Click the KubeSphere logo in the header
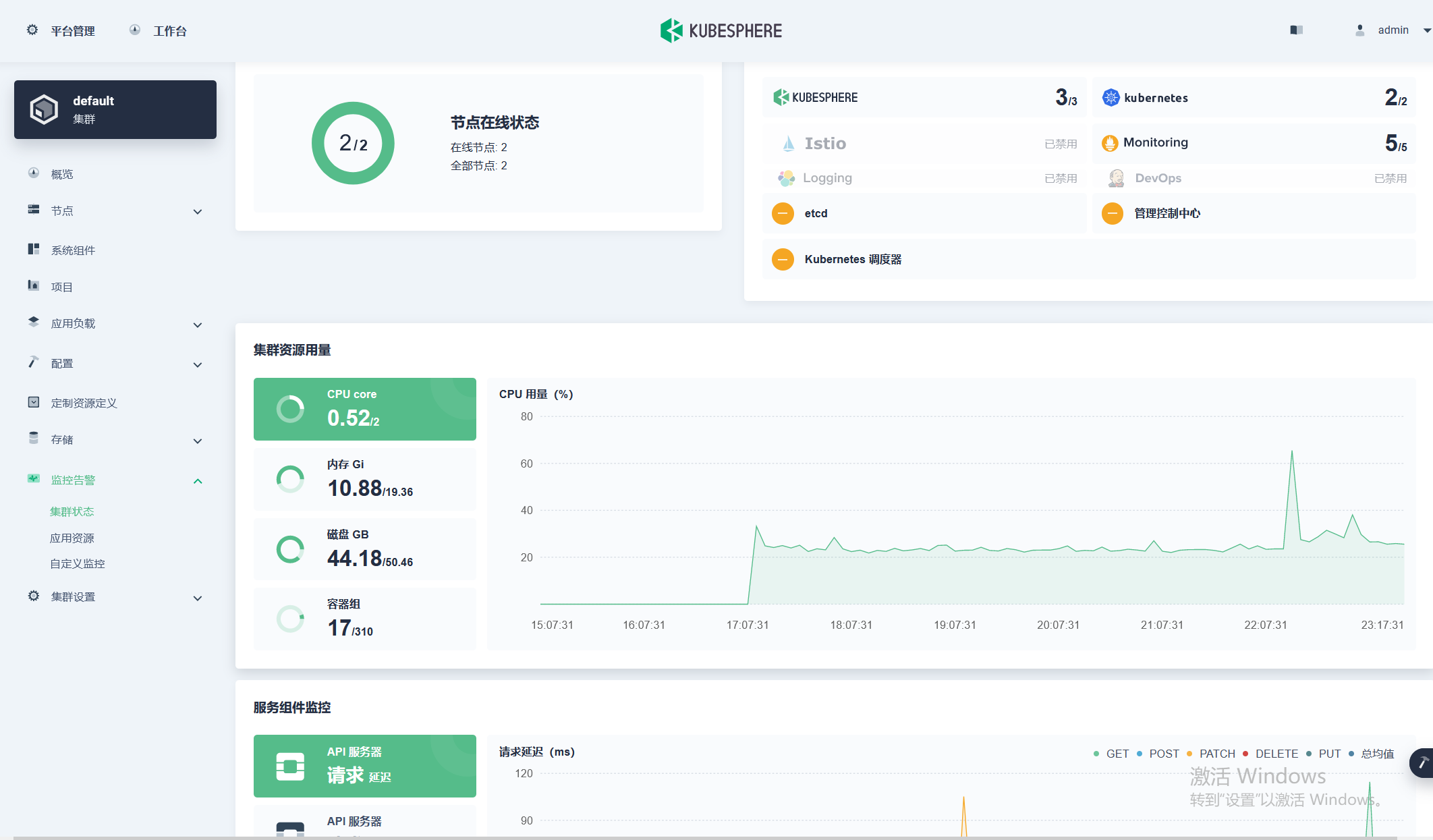 [x=721, y=30]
